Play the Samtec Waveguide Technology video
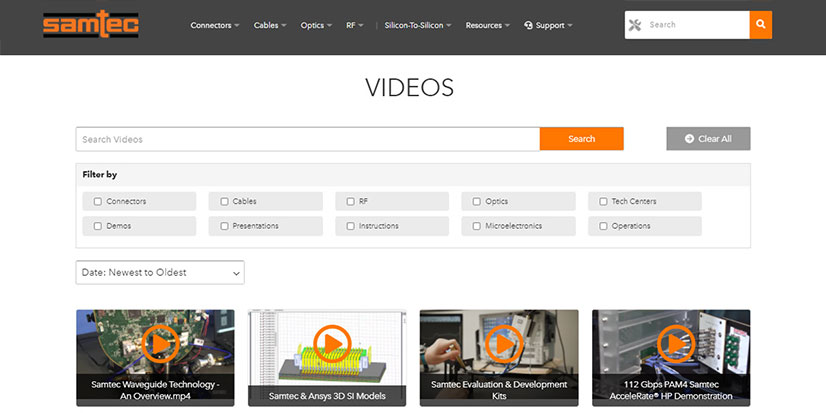826x413 pixels. (x=161, y=343)
